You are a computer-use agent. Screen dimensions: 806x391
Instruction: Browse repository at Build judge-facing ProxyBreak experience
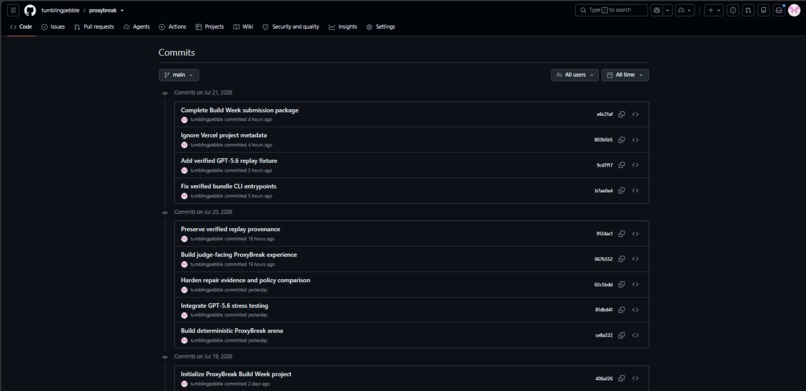coord(636,259)
